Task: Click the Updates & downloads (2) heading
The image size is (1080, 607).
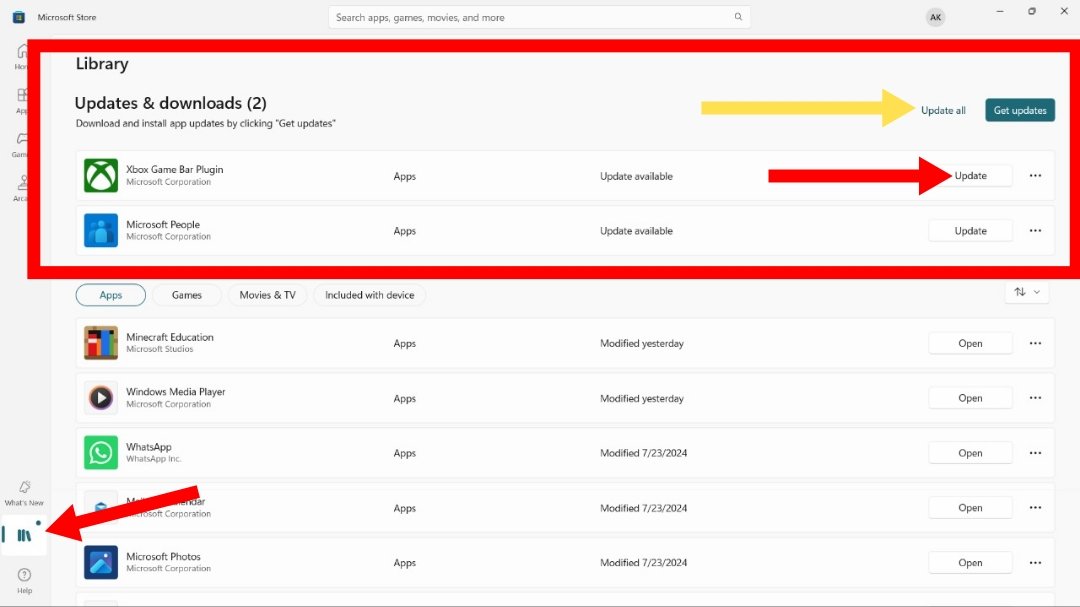Action: (170, 103)
